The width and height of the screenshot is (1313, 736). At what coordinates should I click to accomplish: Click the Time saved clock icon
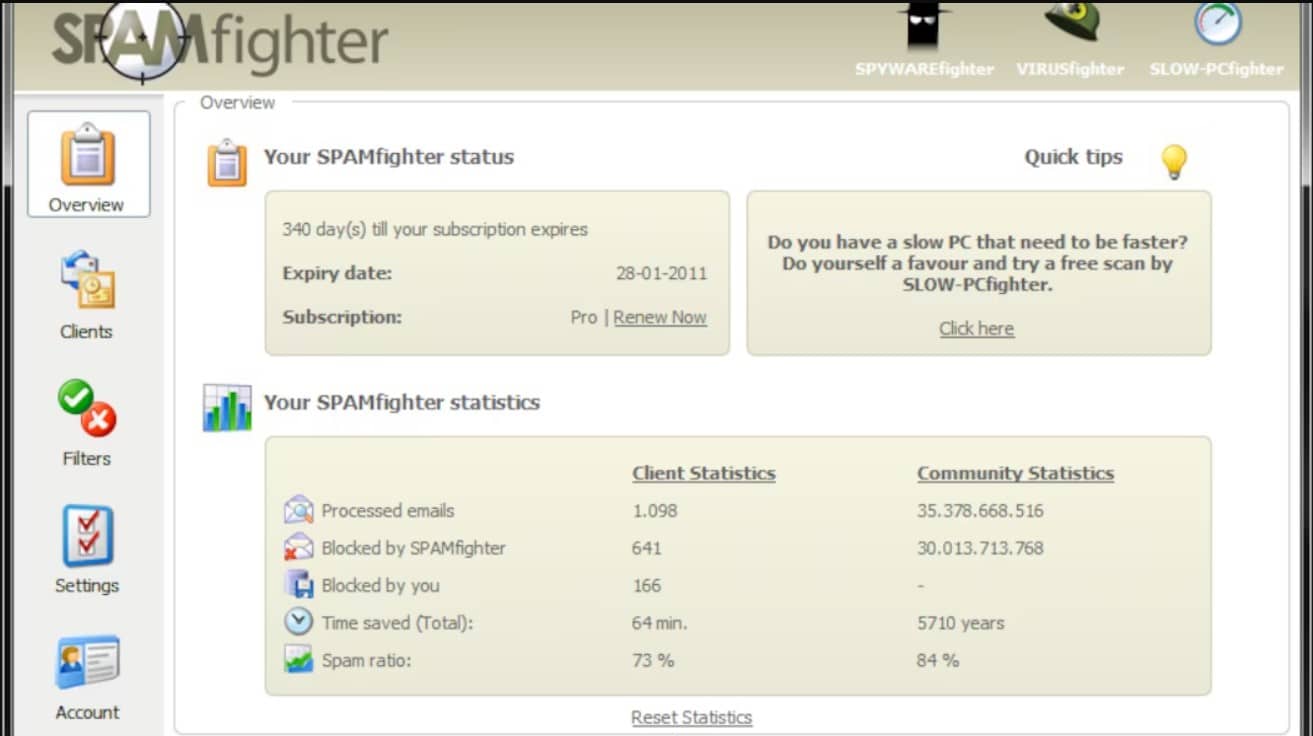(x=298, y=621)
